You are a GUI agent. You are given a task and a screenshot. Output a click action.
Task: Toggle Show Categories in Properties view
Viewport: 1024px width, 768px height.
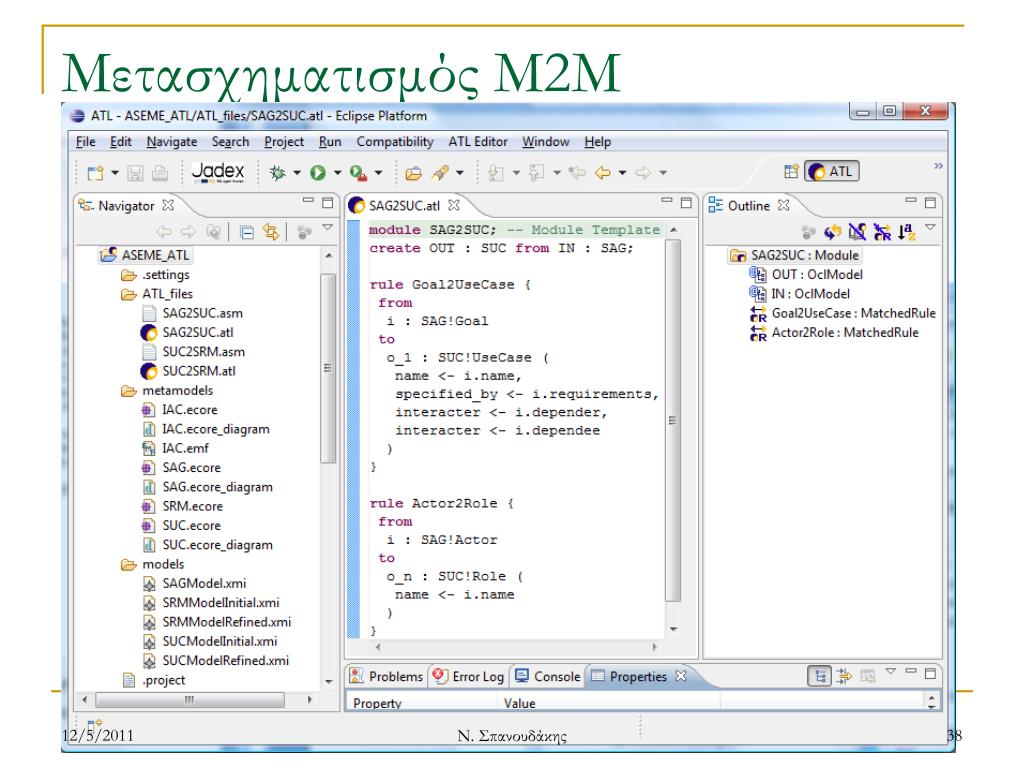point(820,676)
